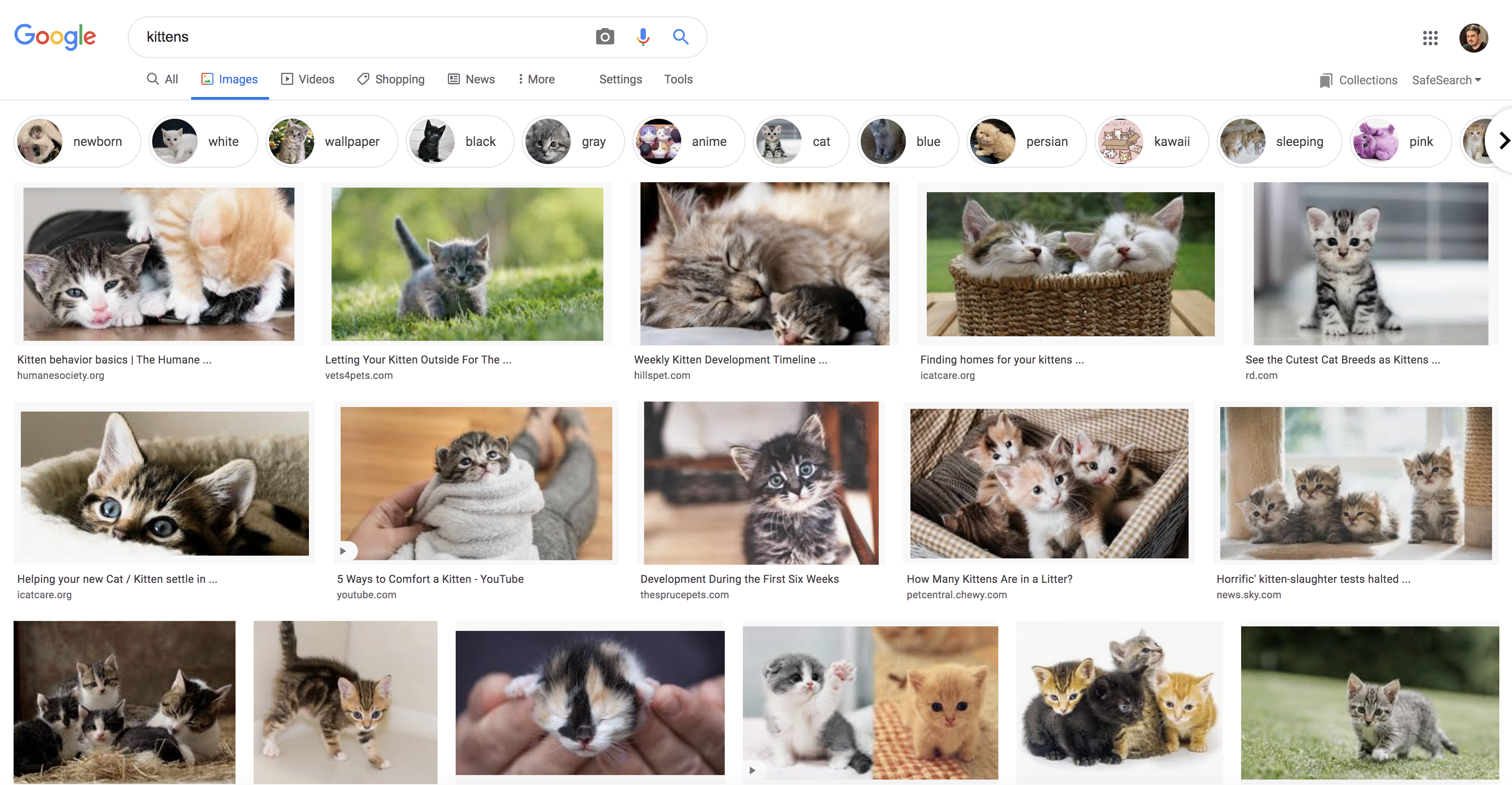The width and height of the screenshot is (1512, 785).
Task: Open the Tools options
Action: (x=678, y=79)
